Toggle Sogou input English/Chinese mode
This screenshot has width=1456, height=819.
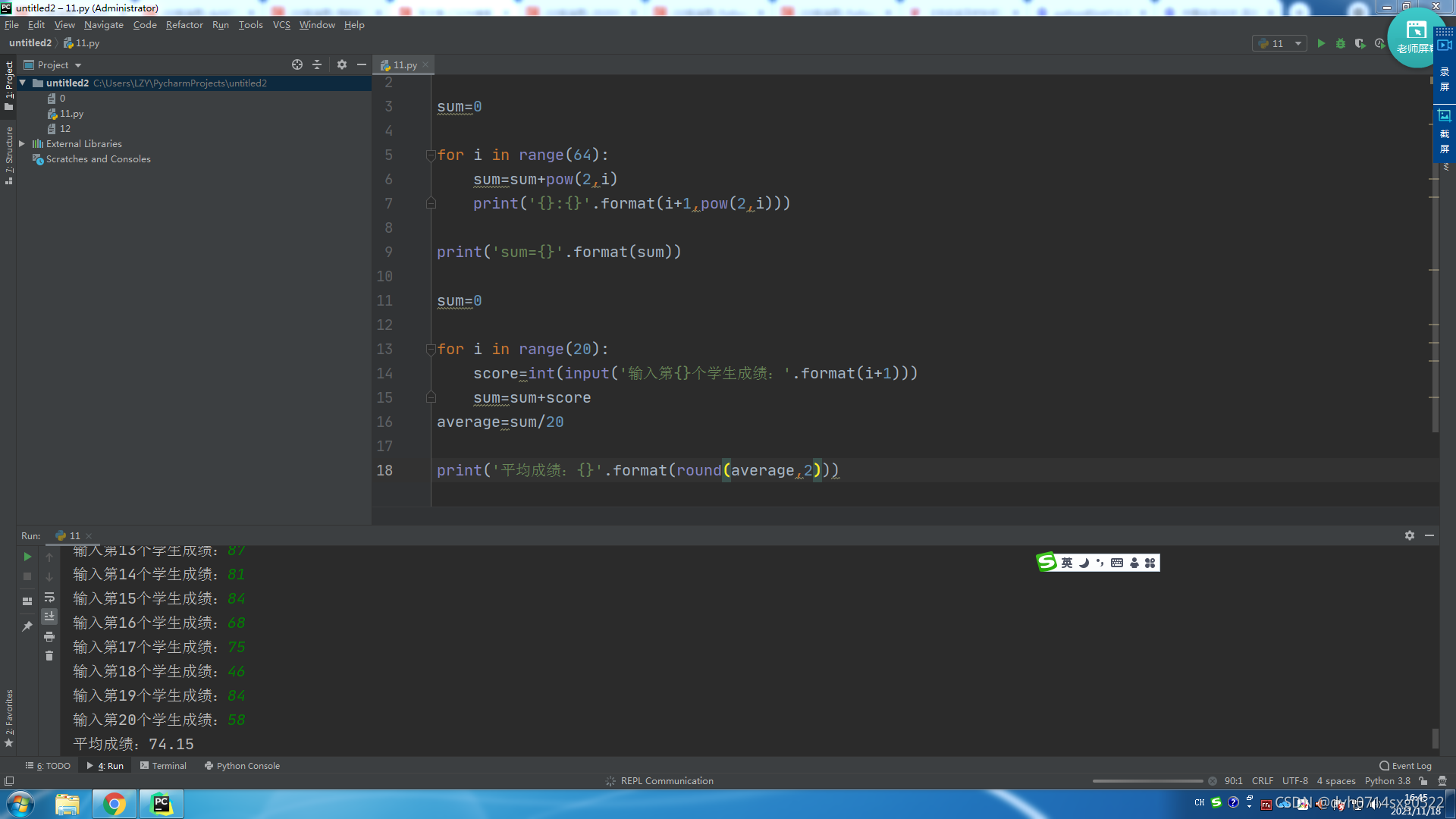click(x=1067, y=563)
